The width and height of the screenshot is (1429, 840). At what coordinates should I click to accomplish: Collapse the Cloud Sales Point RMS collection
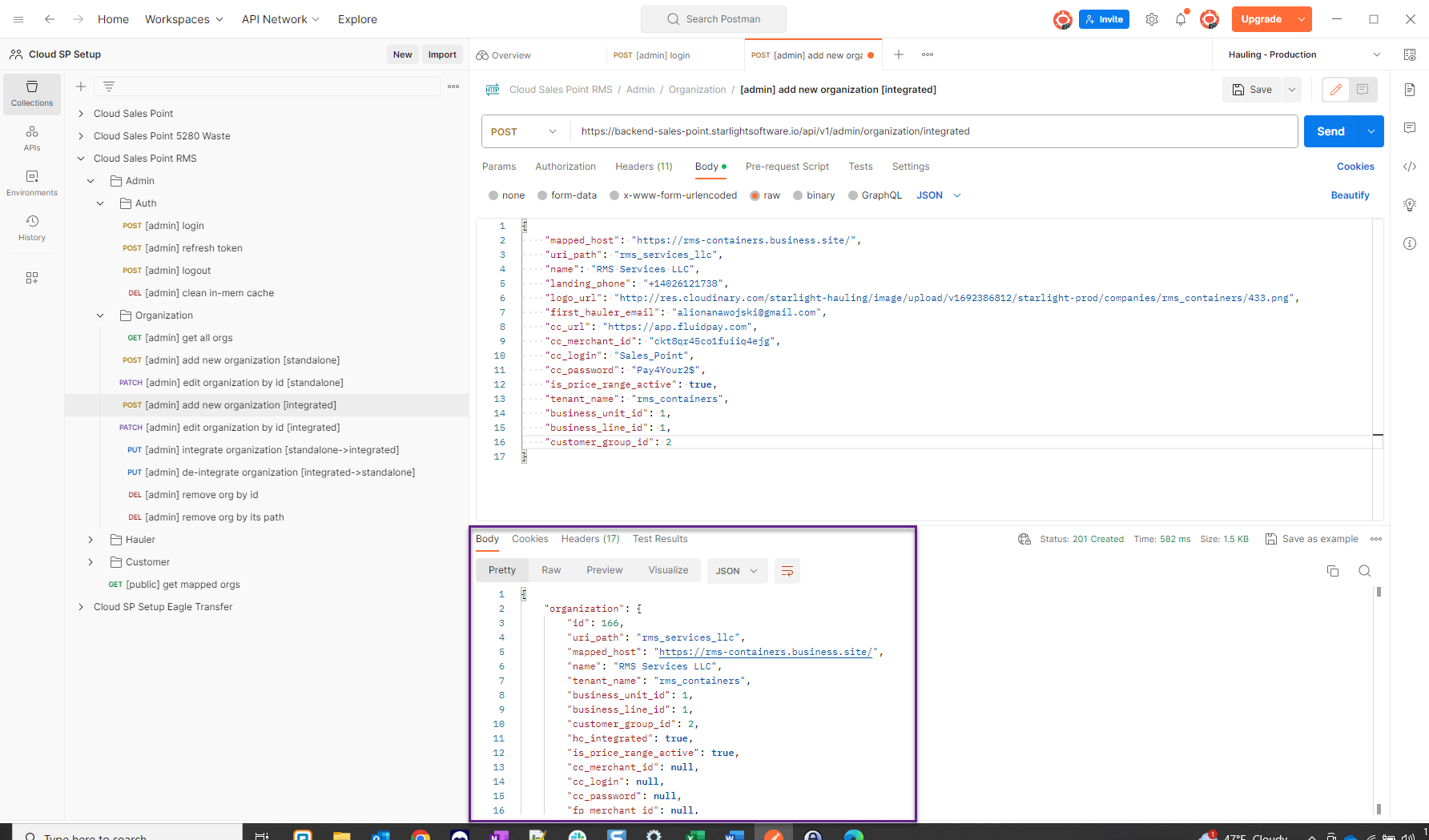[x=81, y=159]
